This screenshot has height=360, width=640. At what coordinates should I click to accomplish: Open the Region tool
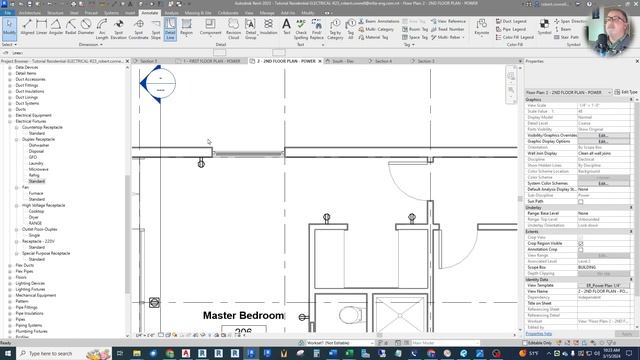187,28
